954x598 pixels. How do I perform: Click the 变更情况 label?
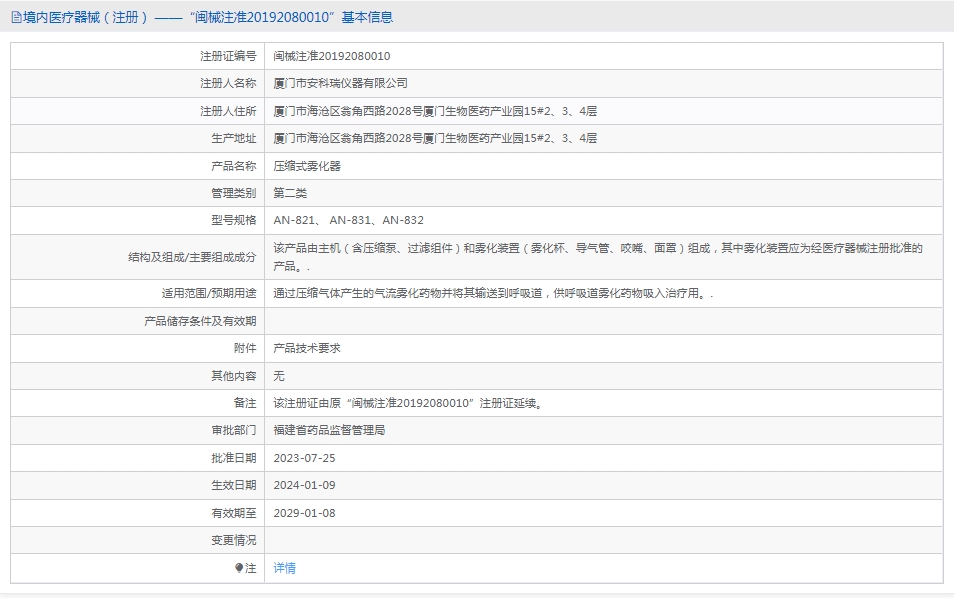point(234,540)
